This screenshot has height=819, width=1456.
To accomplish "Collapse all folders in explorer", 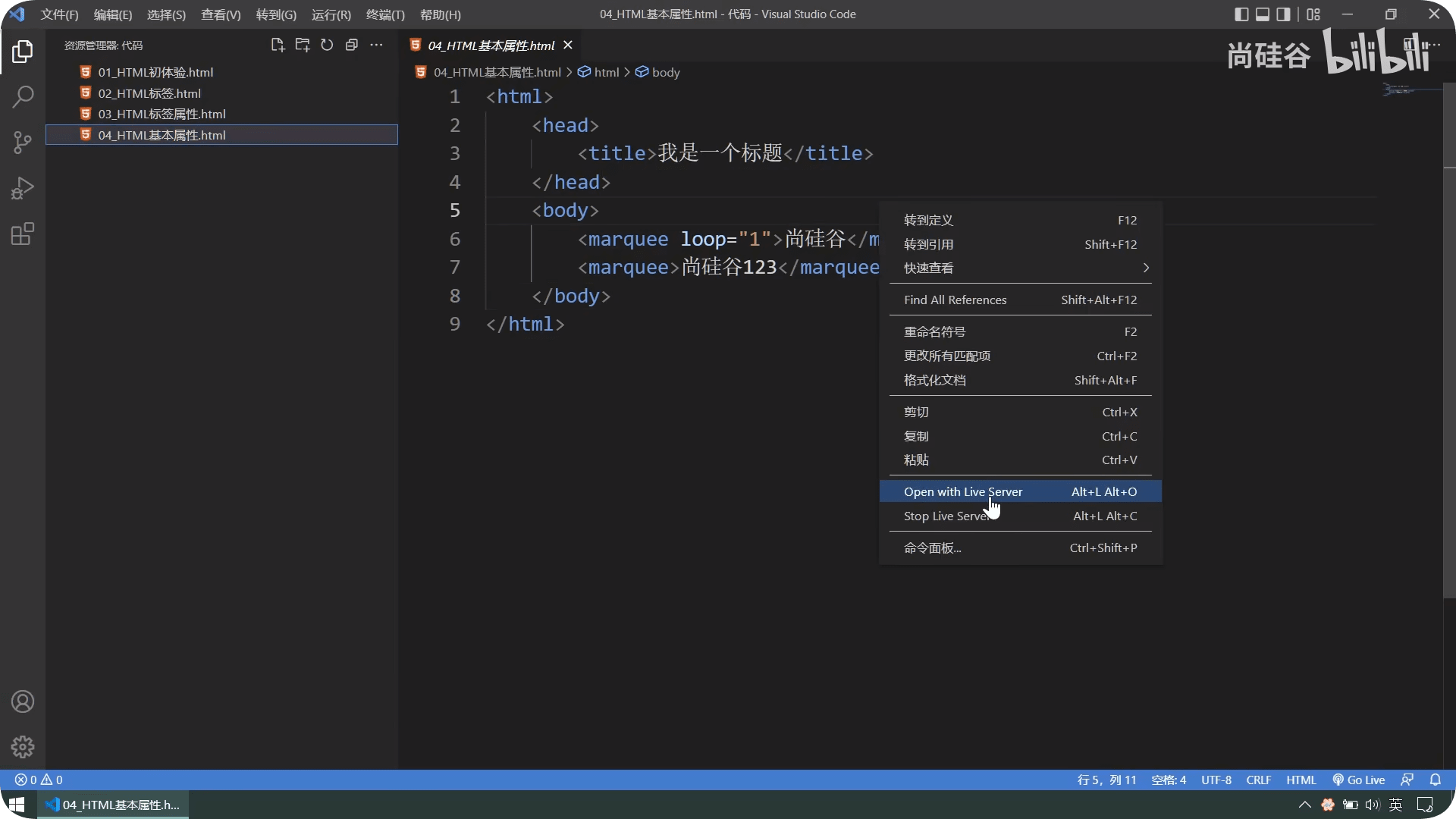I will (351, 45).
